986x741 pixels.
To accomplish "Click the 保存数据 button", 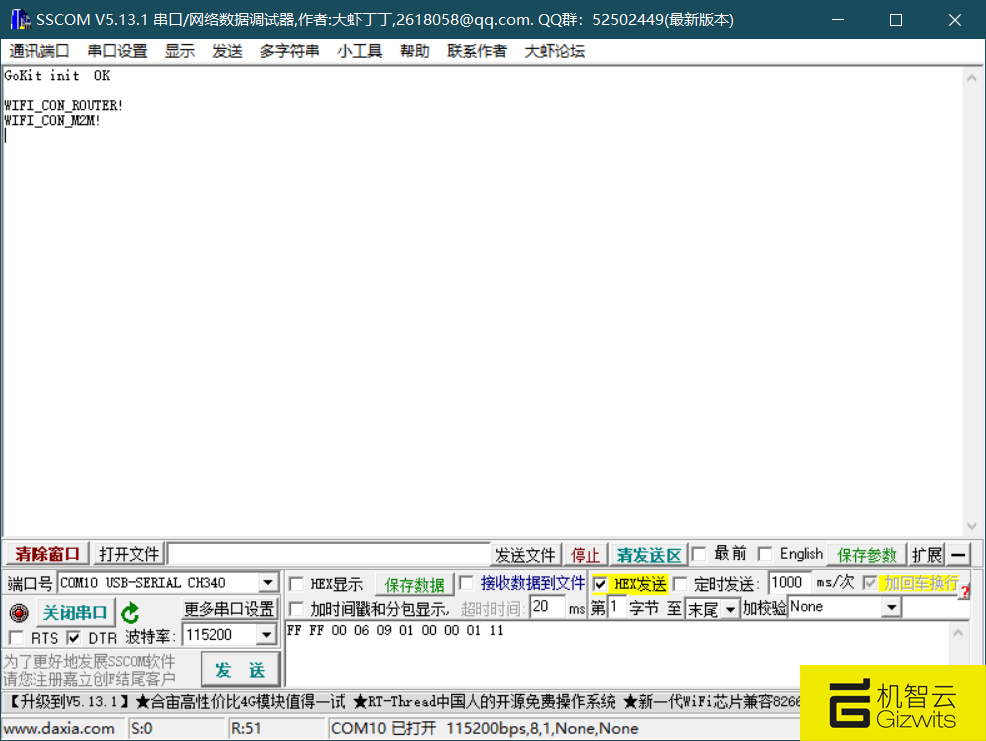I will (x=414, y=585).
